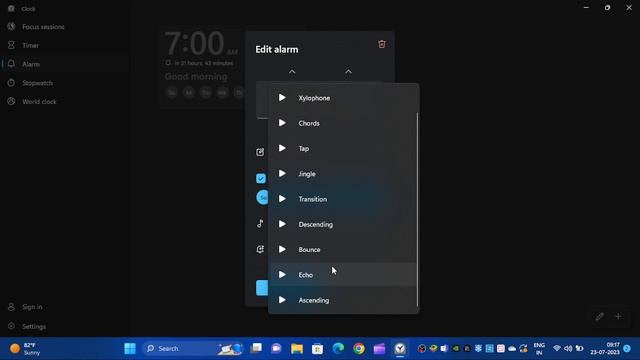Set alarm sound to Bounce
Screen dimensions: 640x360
(x=343, y=250)
